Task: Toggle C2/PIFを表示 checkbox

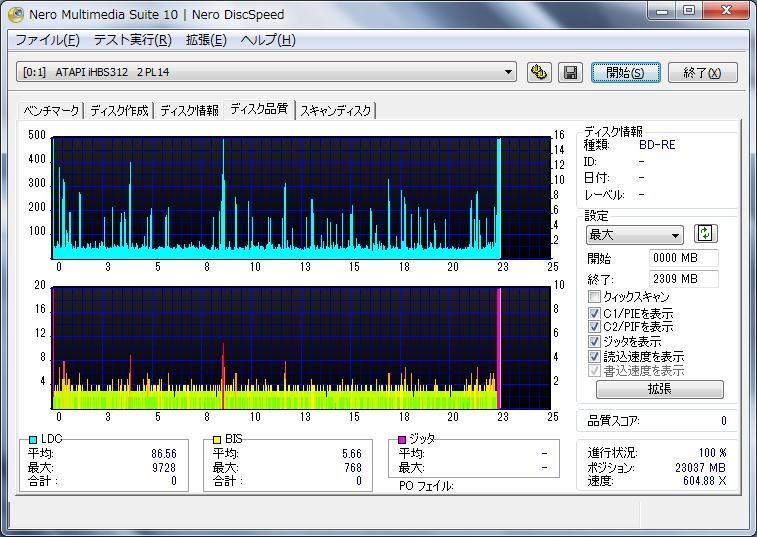Action: pos(594,326)
